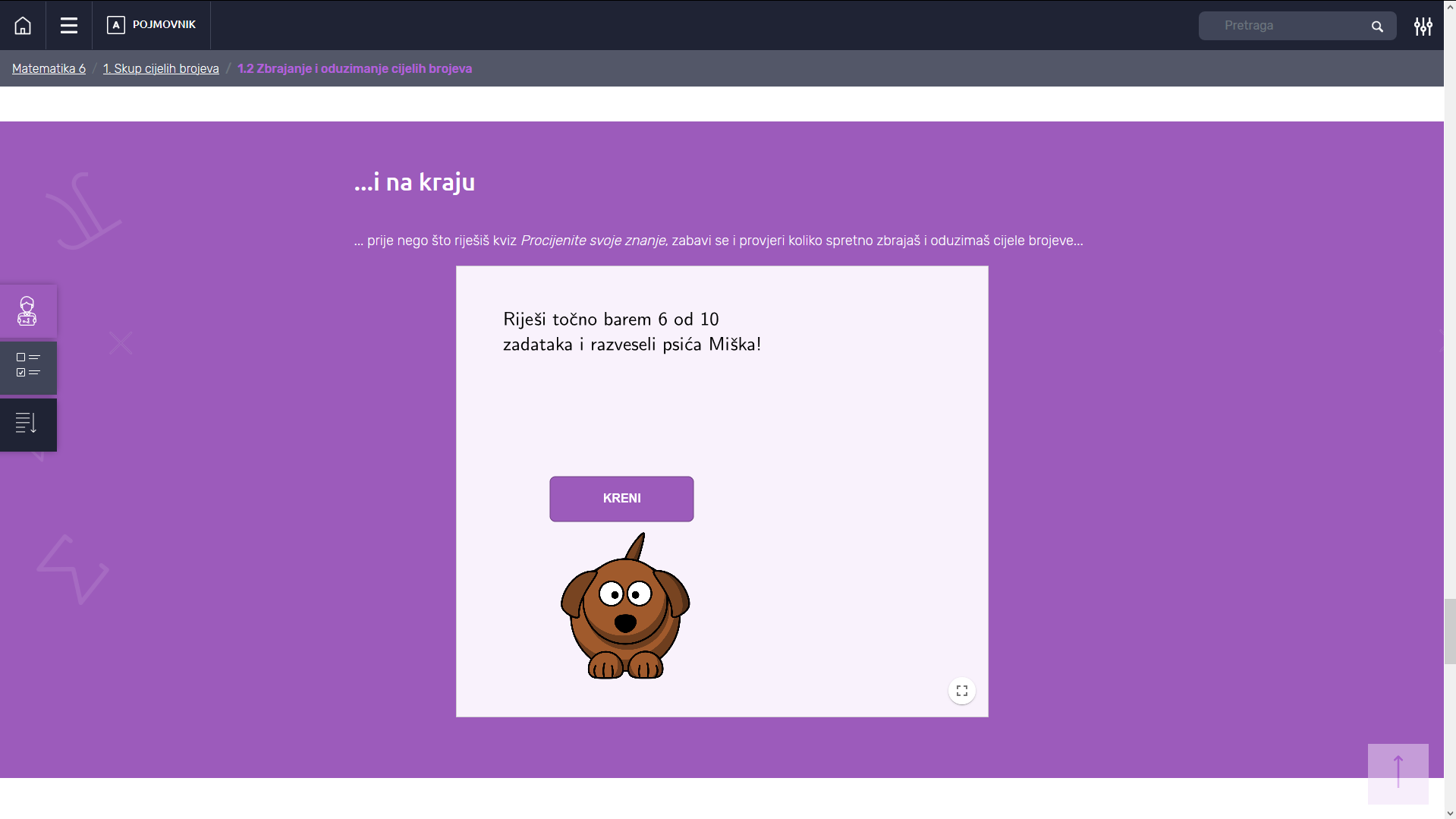Click the home icon in top bar

pyautogui.click(x=23, y=26)
